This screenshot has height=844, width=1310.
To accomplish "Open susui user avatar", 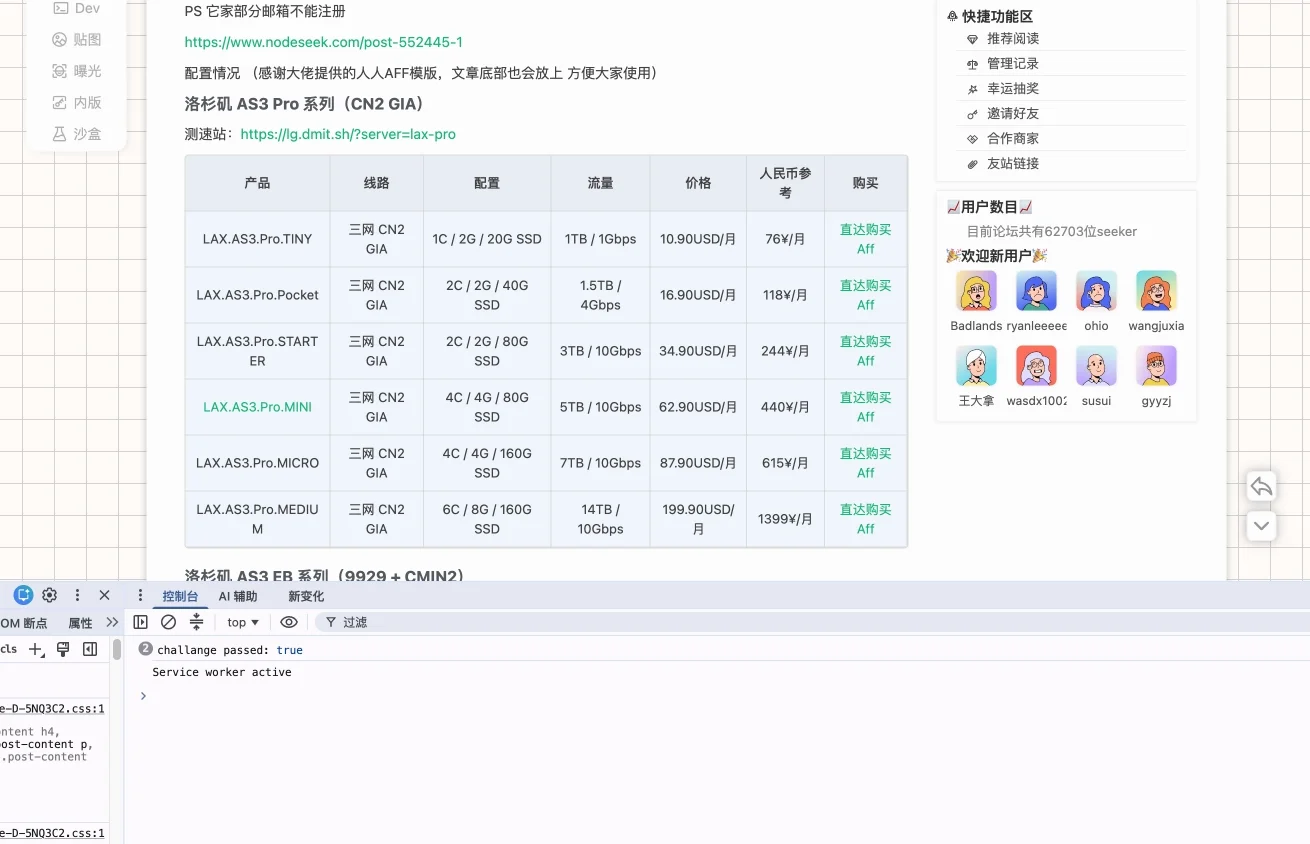I will pos(1096,366).
